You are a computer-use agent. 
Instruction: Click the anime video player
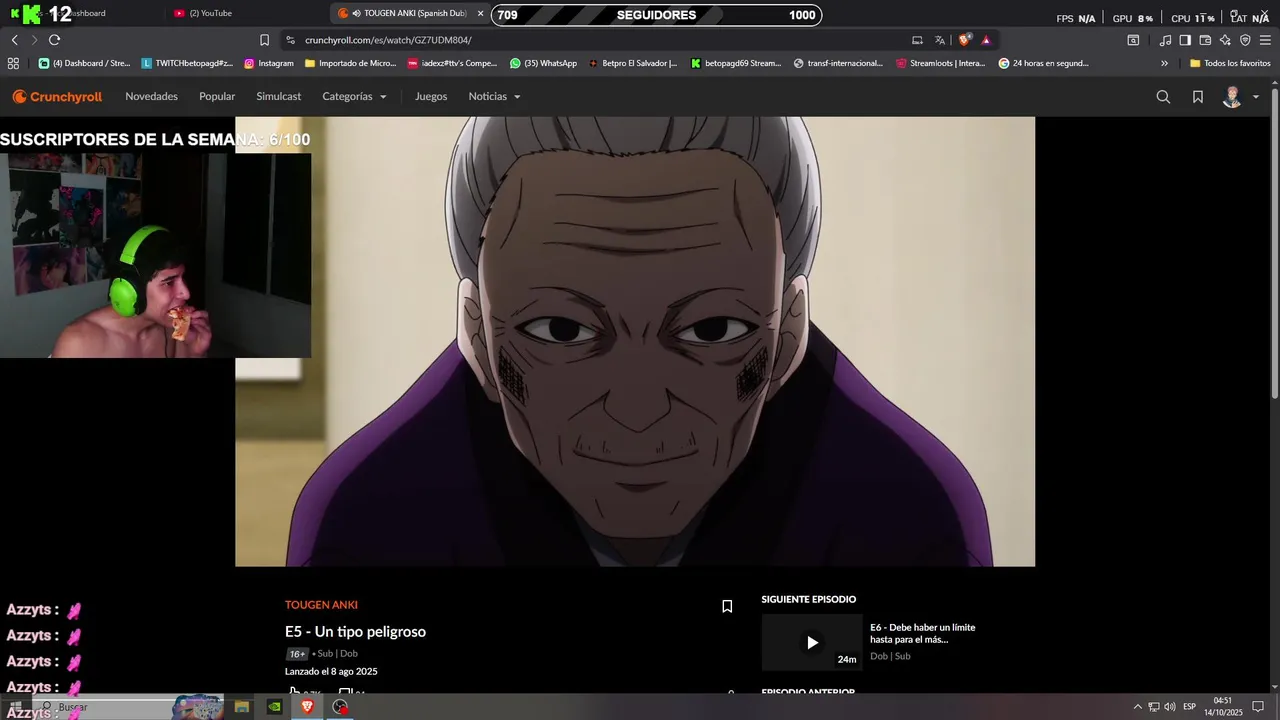pyautogui.click(x=635, y=341)
